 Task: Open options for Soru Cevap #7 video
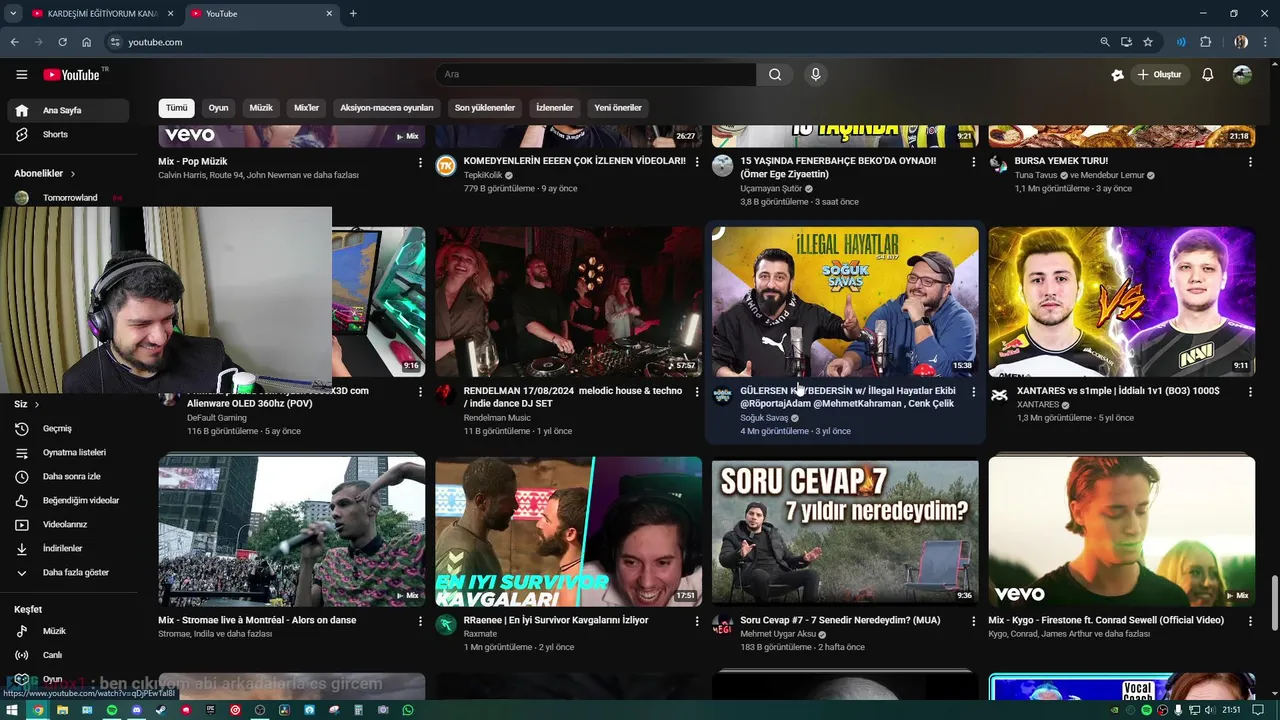974,621
